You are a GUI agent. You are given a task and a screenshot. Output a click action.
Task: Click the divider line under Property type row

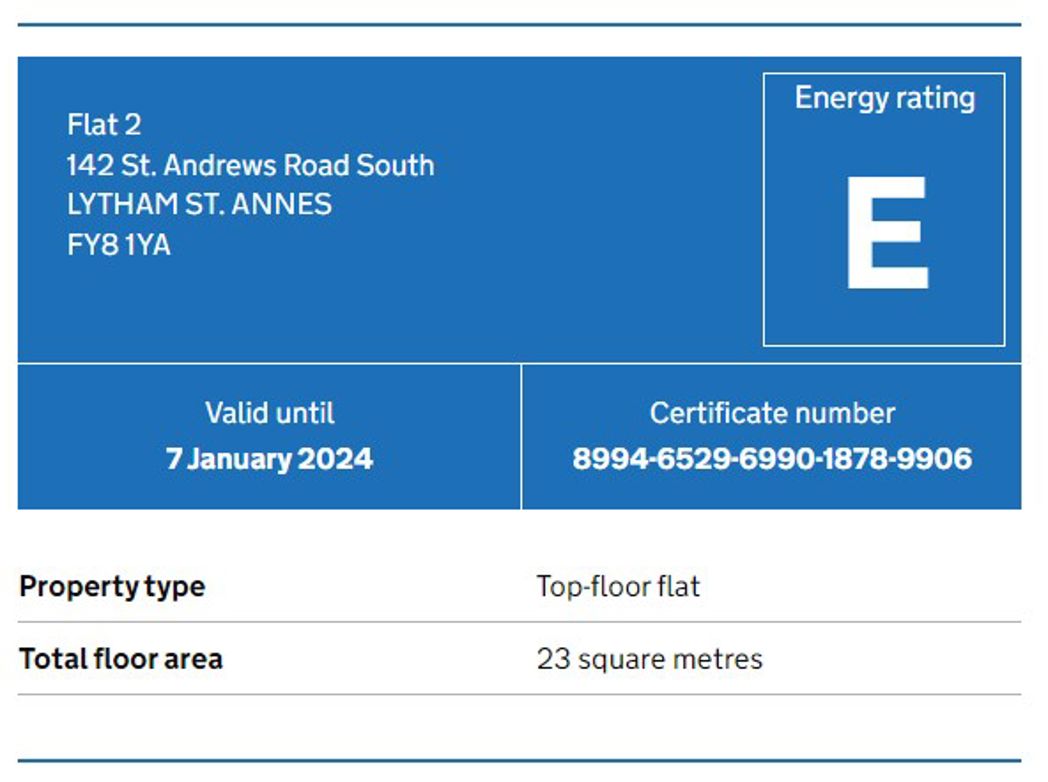pyautogui.click(x=519, y=622)
